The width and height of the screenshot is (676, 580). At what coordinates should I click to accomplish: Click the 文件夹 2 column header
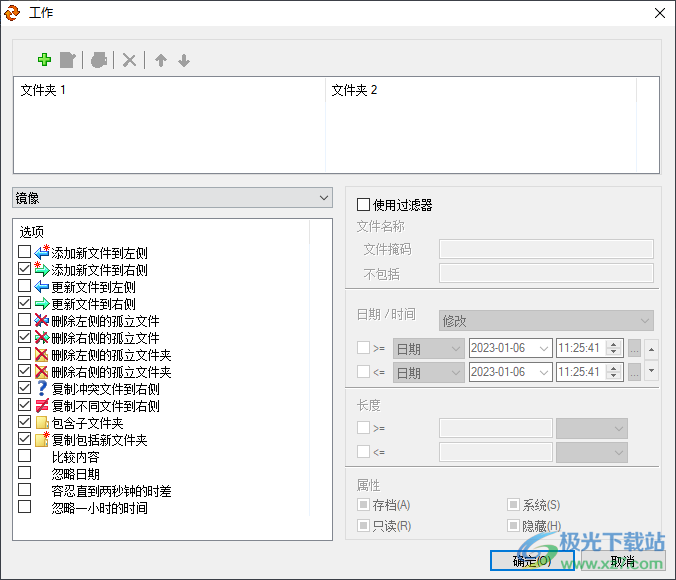click(x=481, y=90)
